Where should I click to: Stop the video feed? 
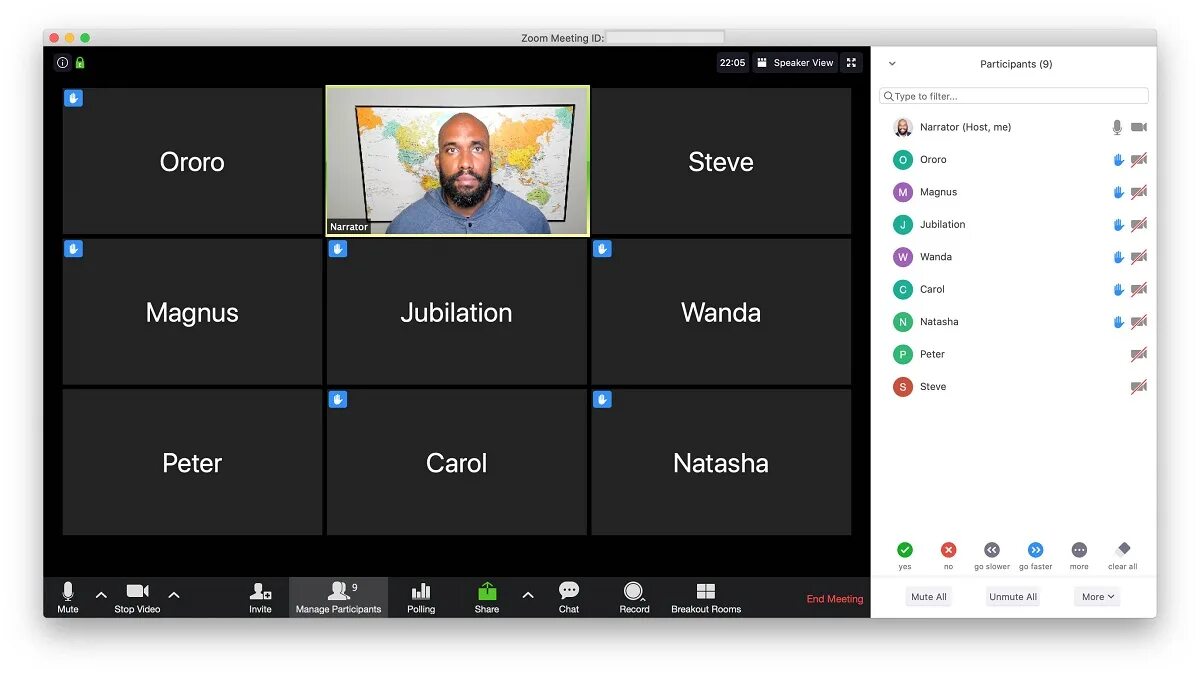click(138, 597)
